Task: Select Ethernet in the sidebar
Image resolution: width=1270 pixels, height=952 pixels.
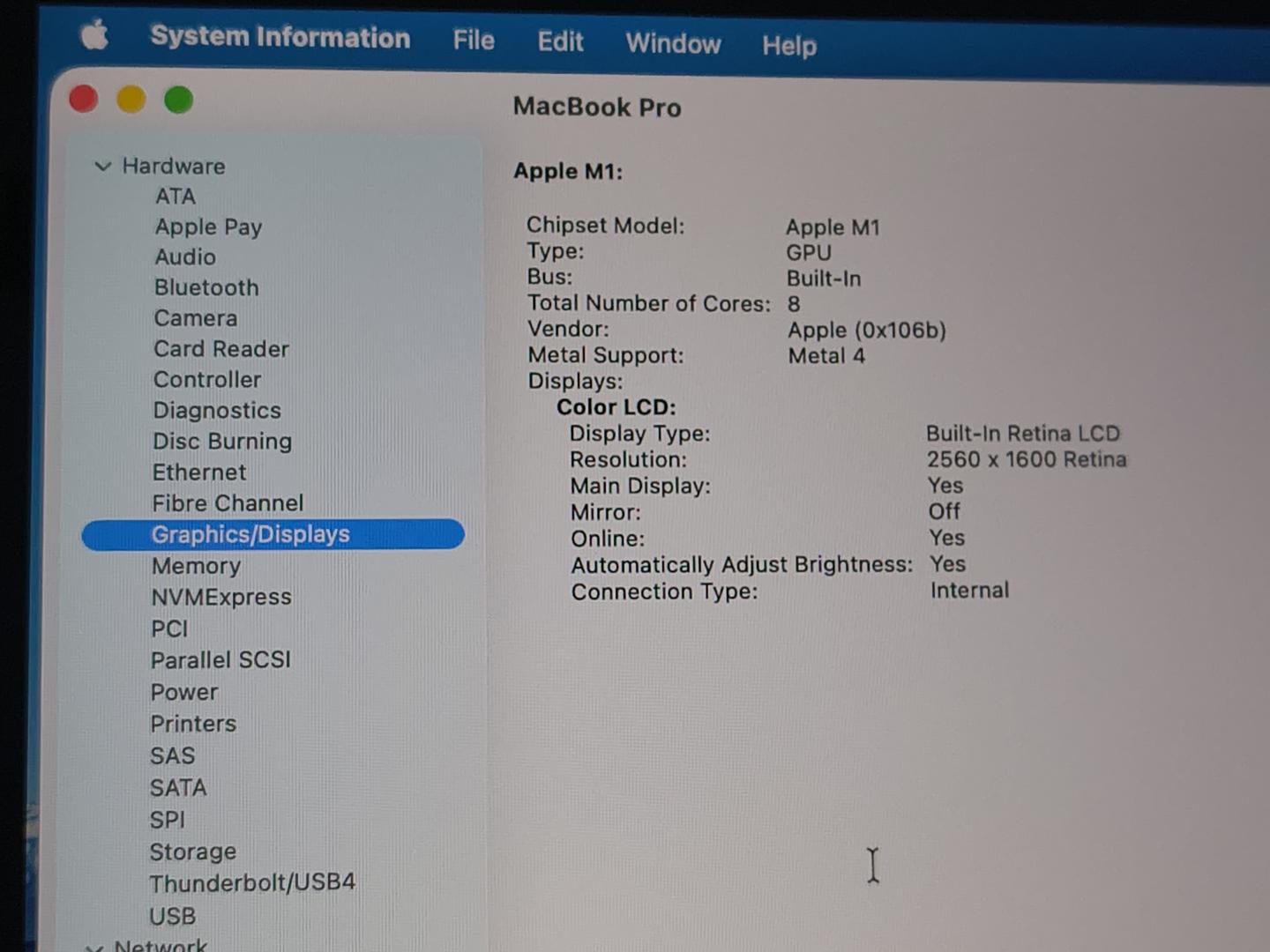Action: (199, 472)
